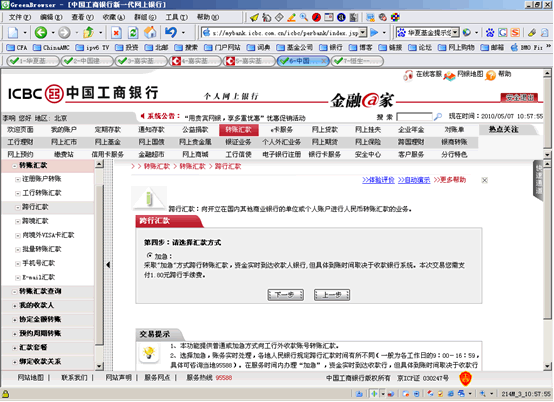Click the Up folder arrow icon

pyautogui.click(x=88, y=33)
